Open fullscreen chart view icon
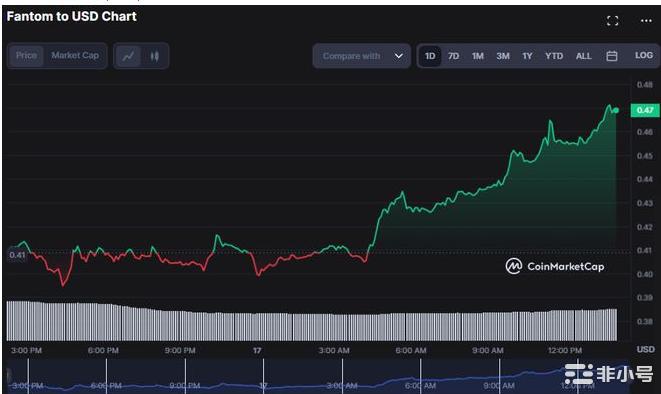The height and width of the screenshot is (394, 661). coord(613,21)
